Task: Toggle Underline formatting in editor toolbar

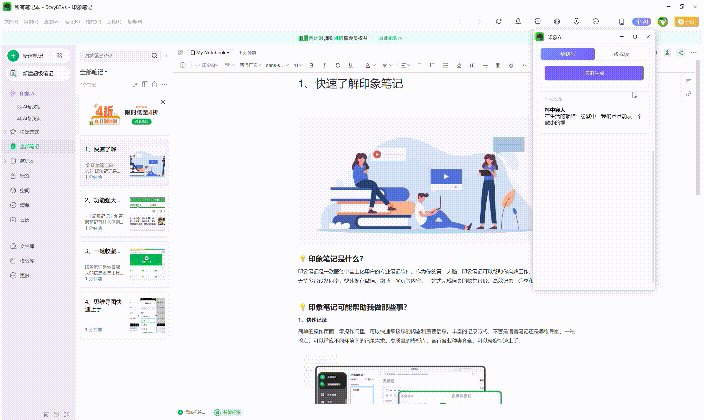Action: pyautogui.click(x=351, y=65)
